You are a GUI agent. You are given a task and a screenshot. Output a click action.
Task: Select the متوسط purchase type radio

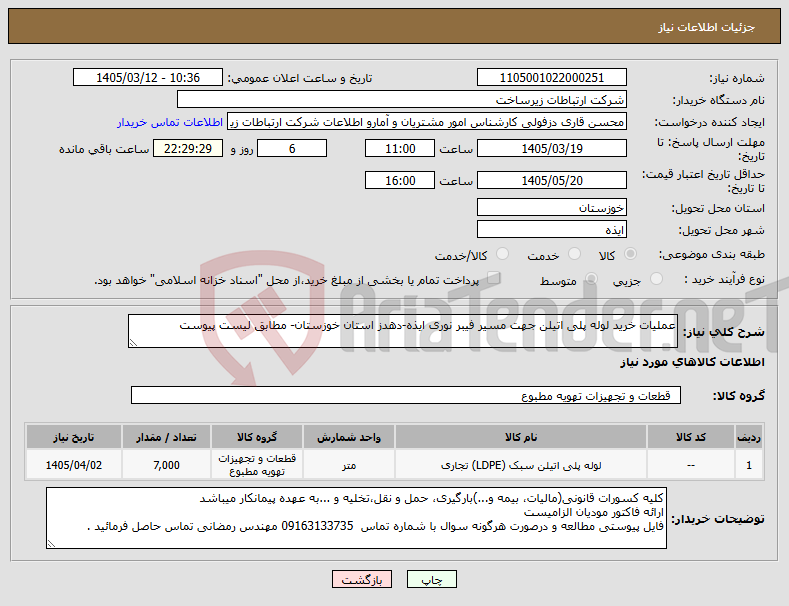click(591, 279)
